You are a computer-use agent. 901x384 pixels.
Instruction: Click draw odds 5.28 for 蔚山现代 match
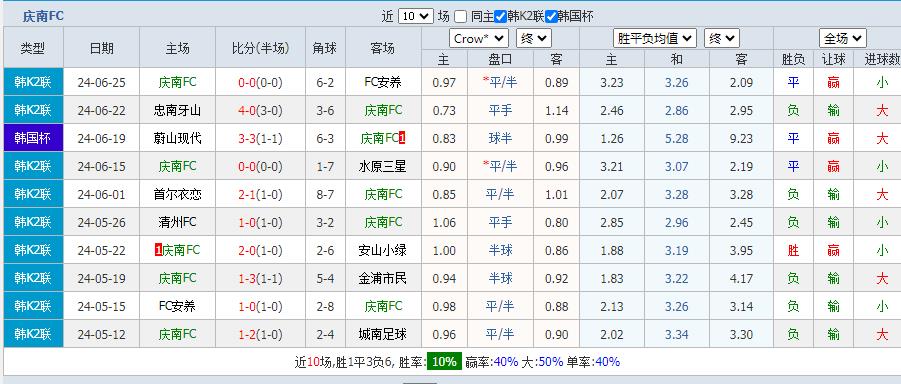676,139
